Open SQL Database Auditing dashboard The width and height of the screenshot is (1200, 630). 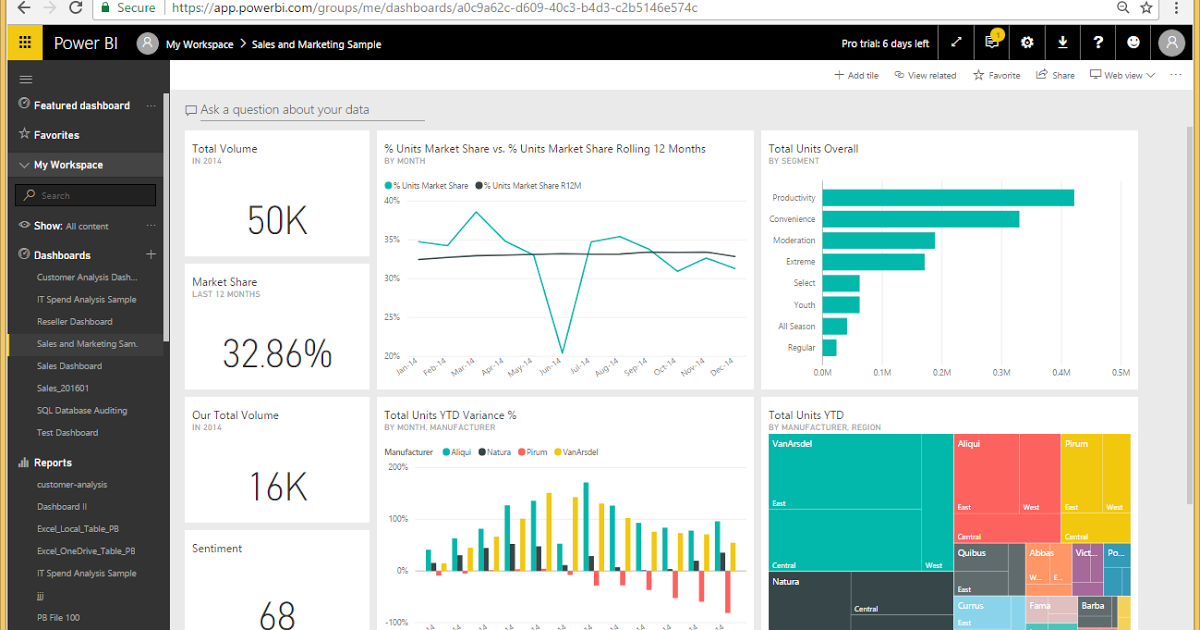click(82, 410)
